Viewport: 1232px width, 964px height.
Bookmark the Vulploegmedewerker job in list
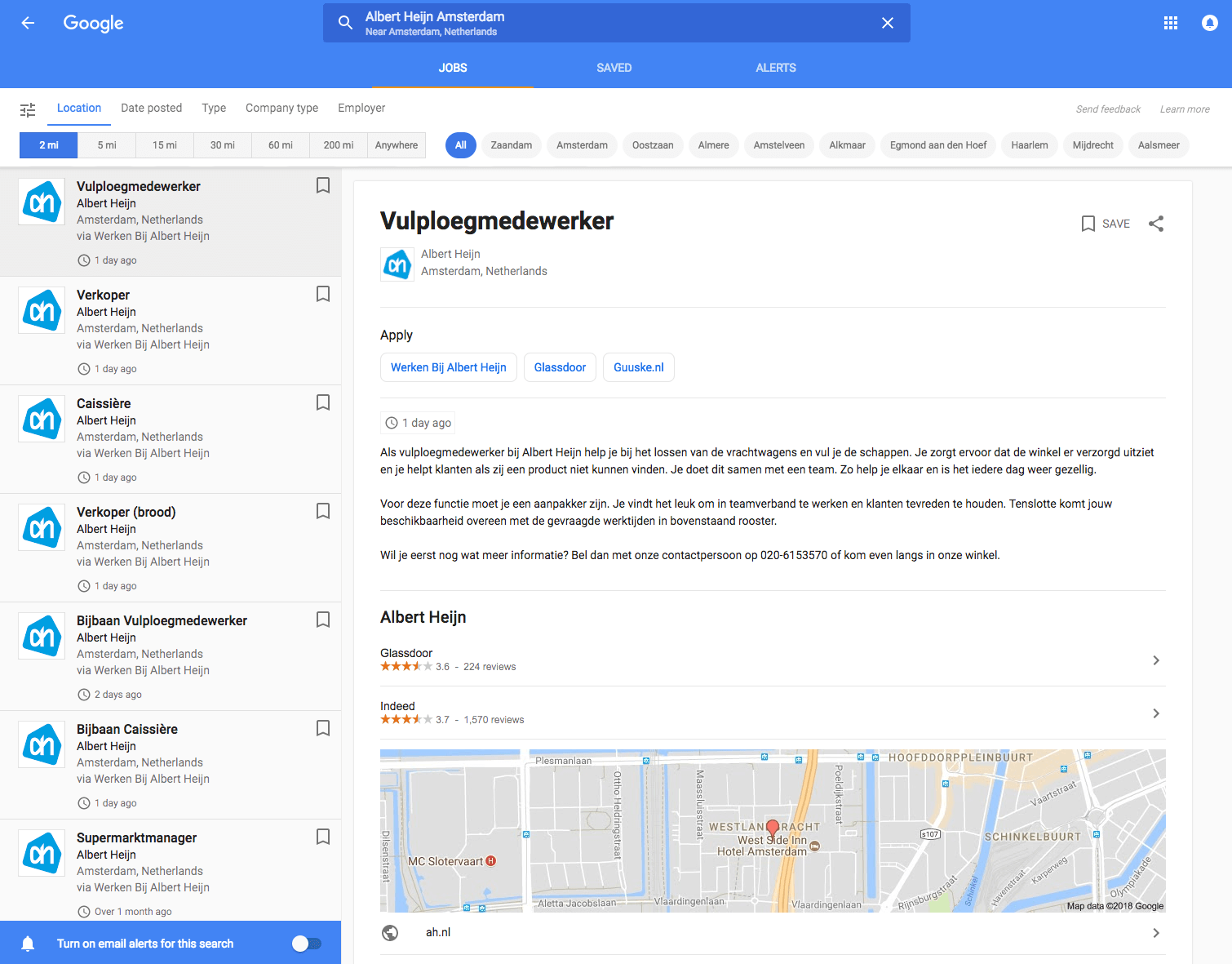coord(323,185)
